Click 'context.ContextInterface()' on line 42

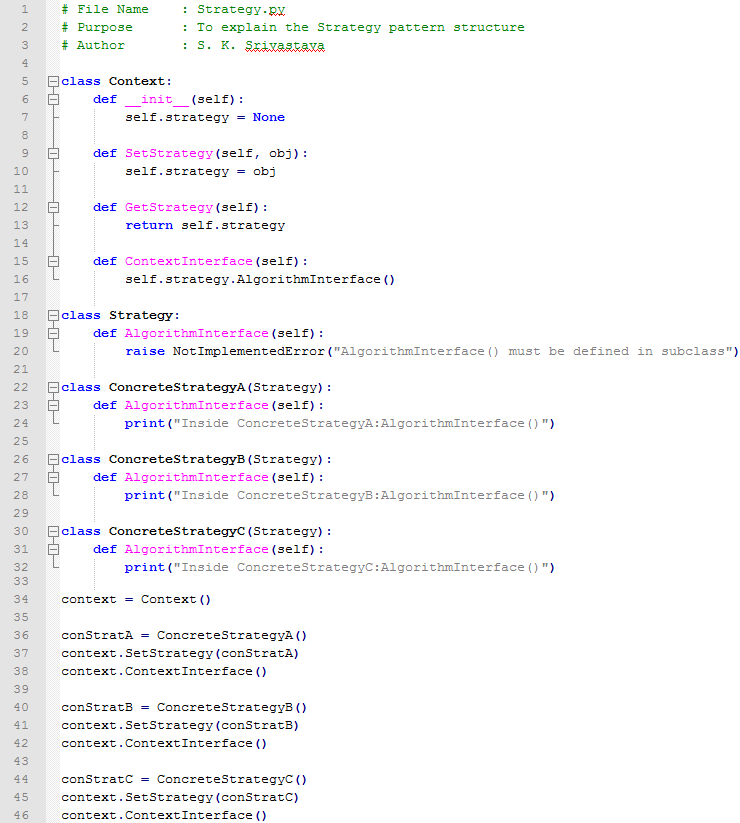click(164, 743)
